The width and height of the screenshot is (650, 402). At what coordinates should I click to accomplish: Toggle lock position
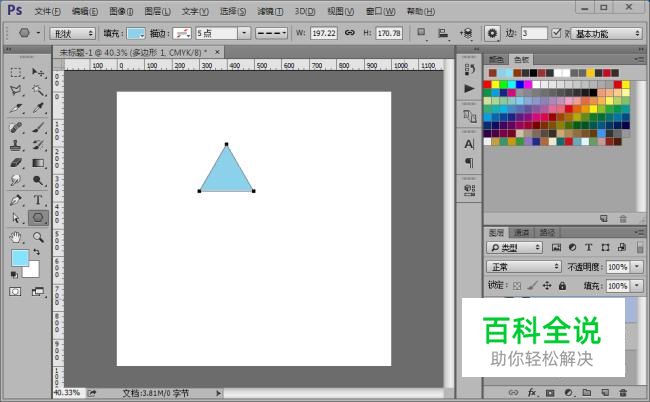547,286
